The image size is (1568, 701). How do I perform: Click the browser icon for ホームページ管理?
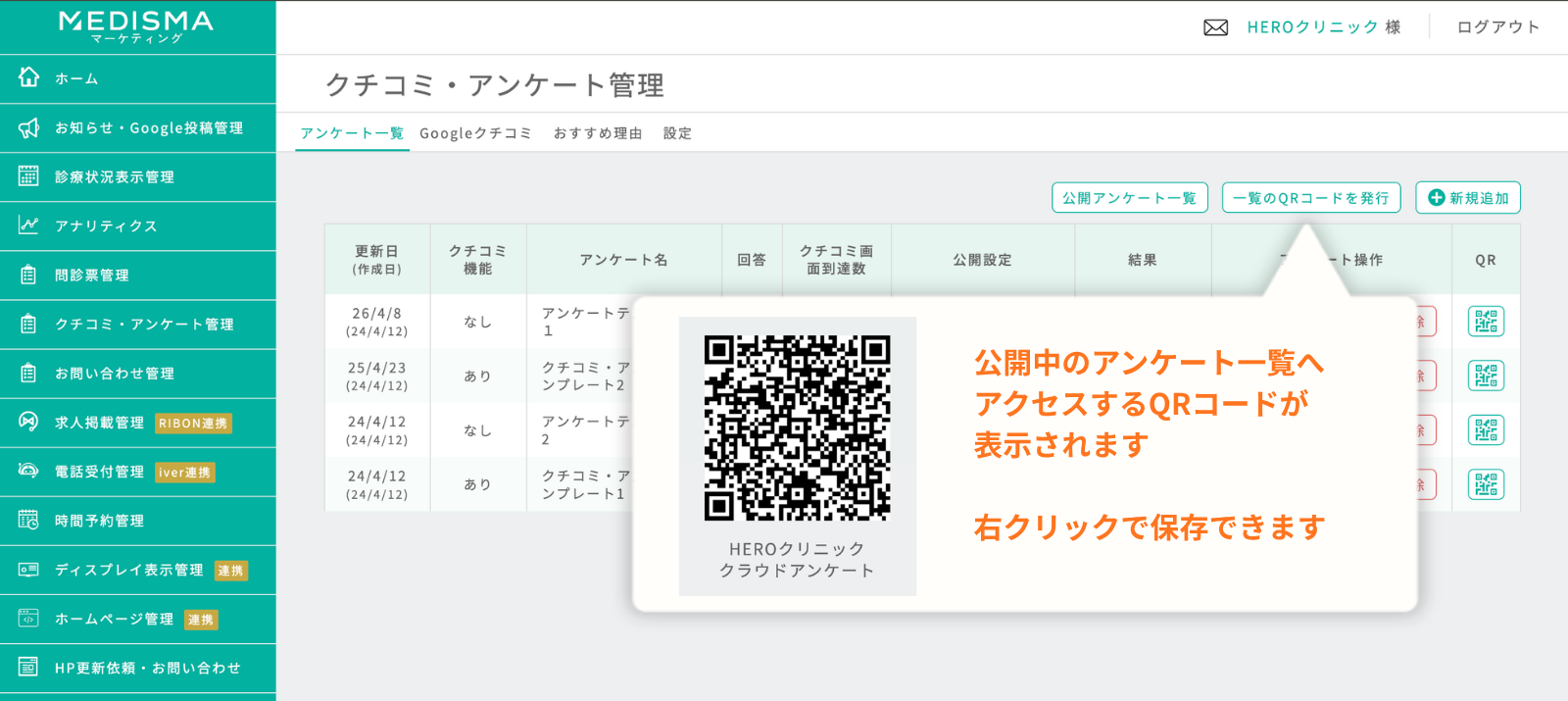click(x=28, y=618)
